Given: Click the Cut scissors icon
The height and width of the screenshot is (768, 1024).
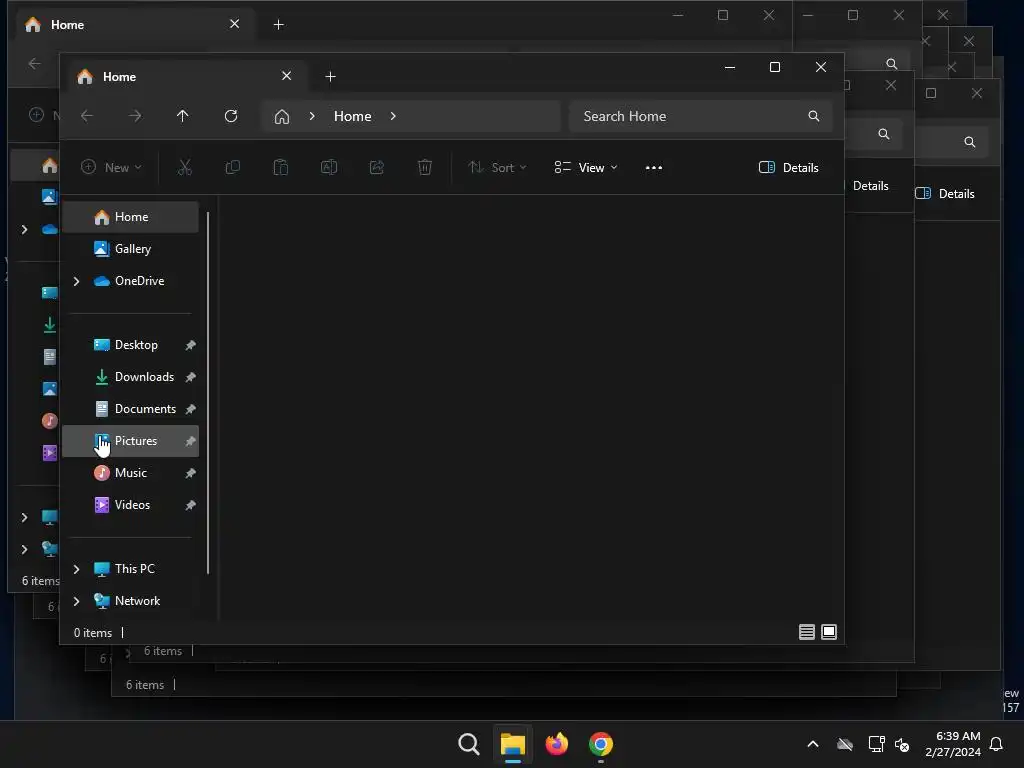Looking at the screenshot, I should pyautogui.click(x=185, y=168).
